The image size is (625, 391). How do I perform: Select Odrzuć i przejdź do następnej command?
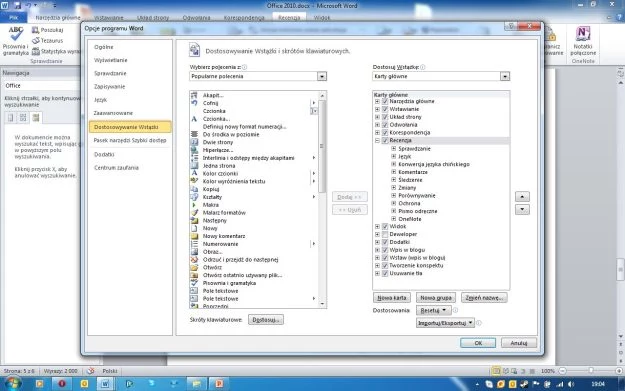(240, 259)
